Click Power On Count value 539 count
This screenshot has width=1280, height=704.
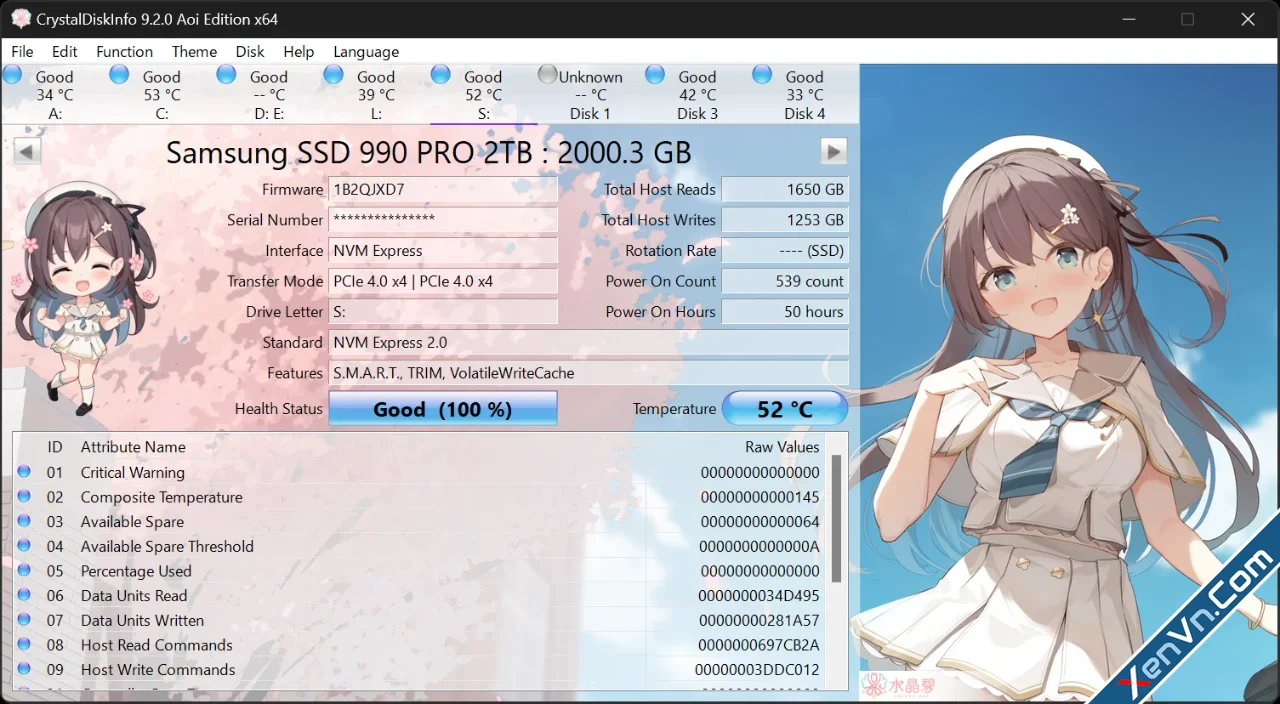tap(785, 281)
